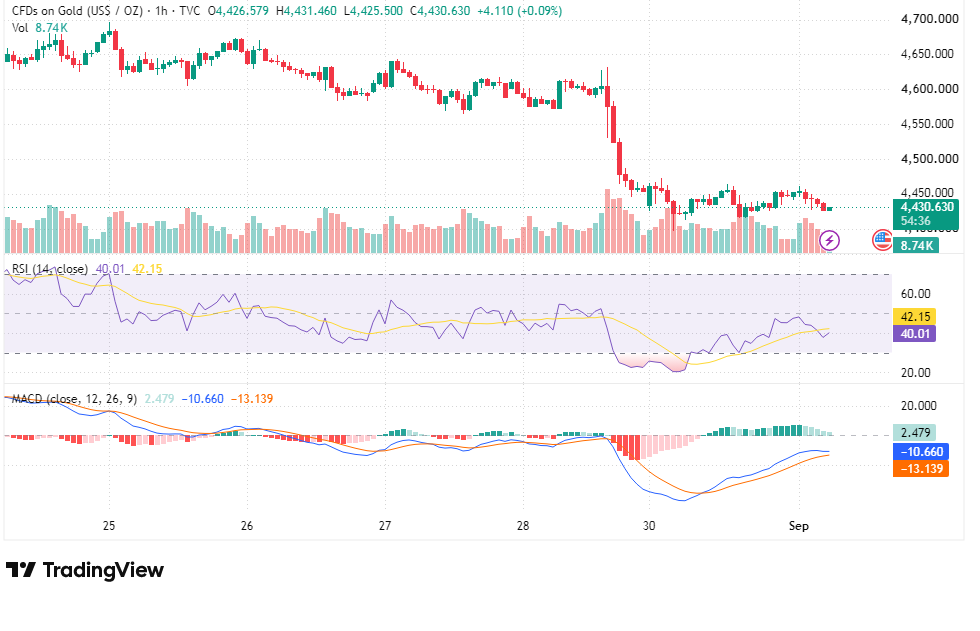Screen dimensions: 980x631
Task: Open the Vol indicator legend
Action: point(20,28)
